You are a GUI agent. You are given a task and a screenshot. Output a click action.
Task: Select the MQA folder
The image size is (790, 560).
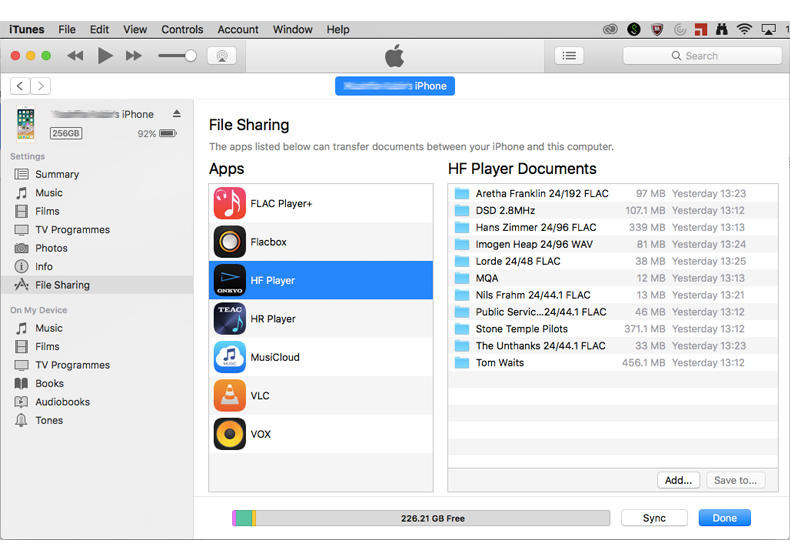pos(613,278)
